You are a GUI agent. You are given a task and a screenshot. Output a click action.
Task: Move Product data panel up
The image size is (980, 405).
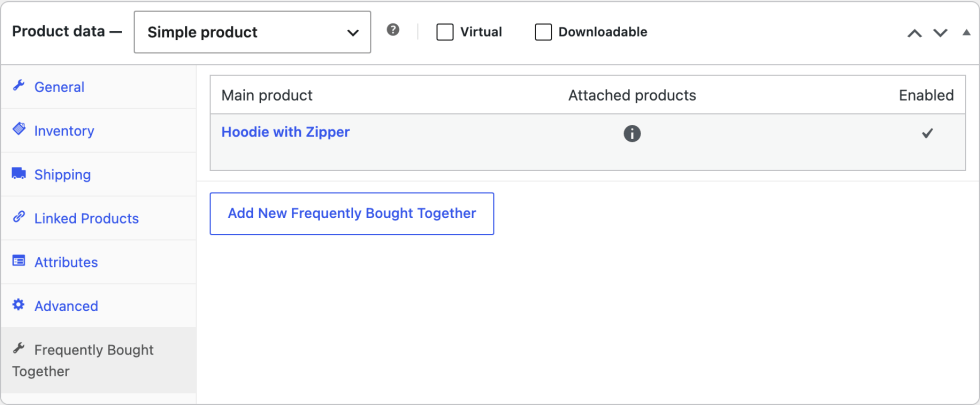[x=914, y=32]
